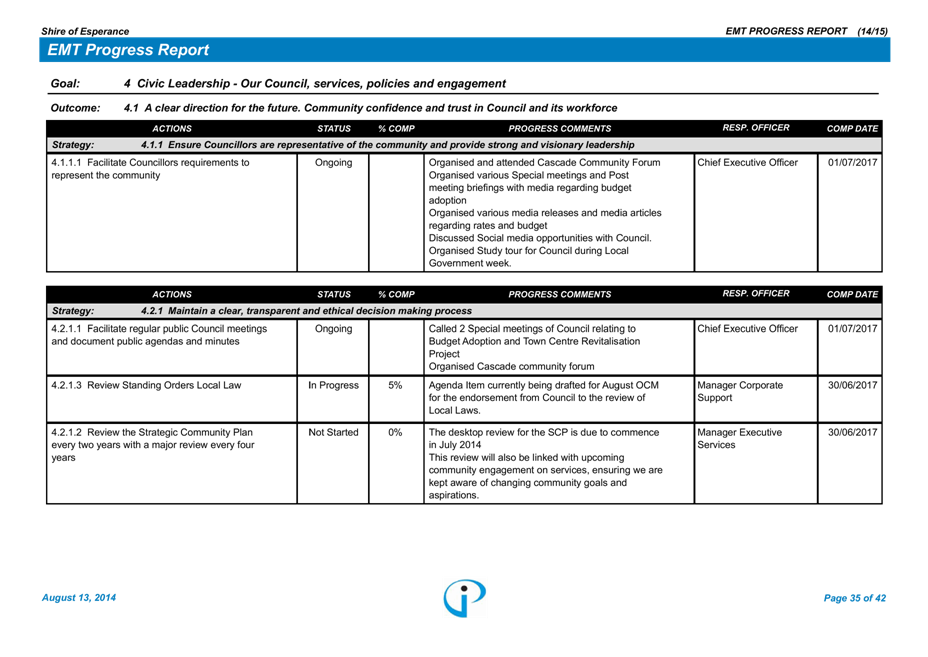This screenshot has width=928, height=657.
Task: Click 30/06/2017 date for action 4.2.1.3
Action: (852, 385)
